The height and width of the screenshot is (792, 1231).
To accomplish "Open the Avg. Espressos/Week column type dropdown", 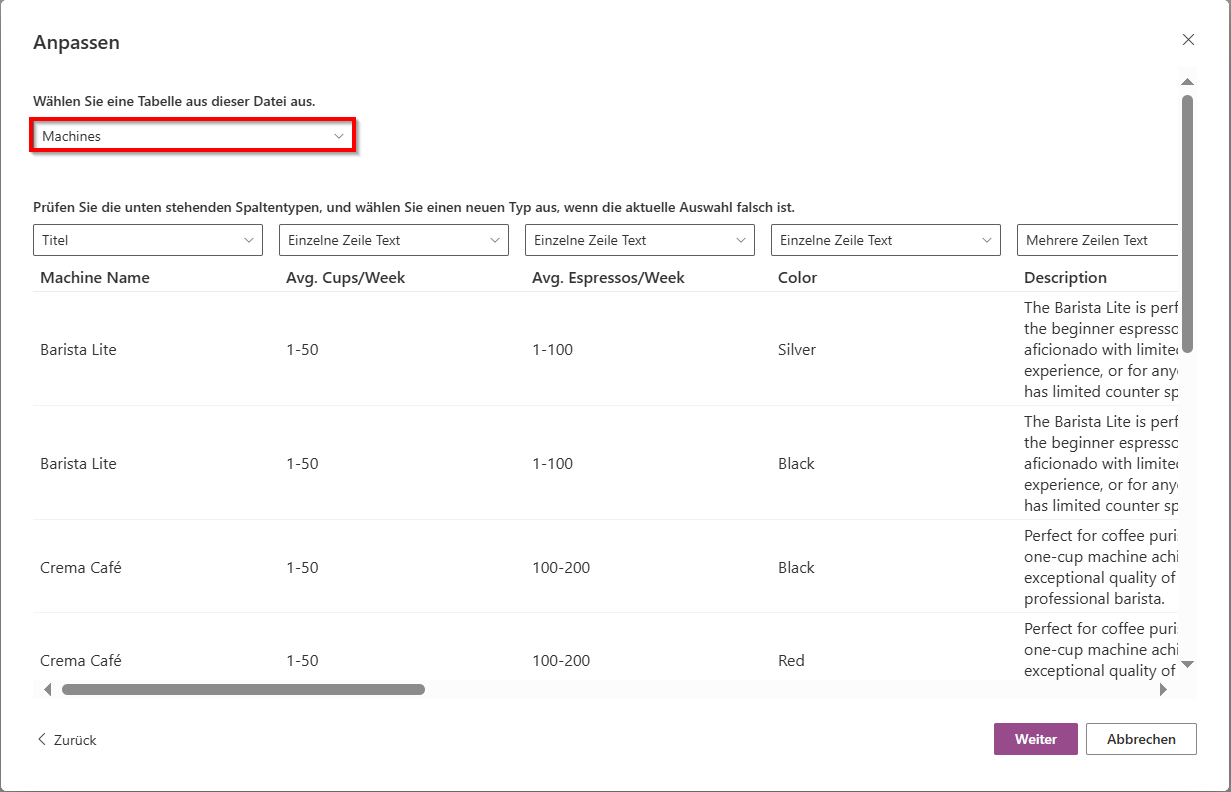I will pyautogui.click(x=640, y=240).
